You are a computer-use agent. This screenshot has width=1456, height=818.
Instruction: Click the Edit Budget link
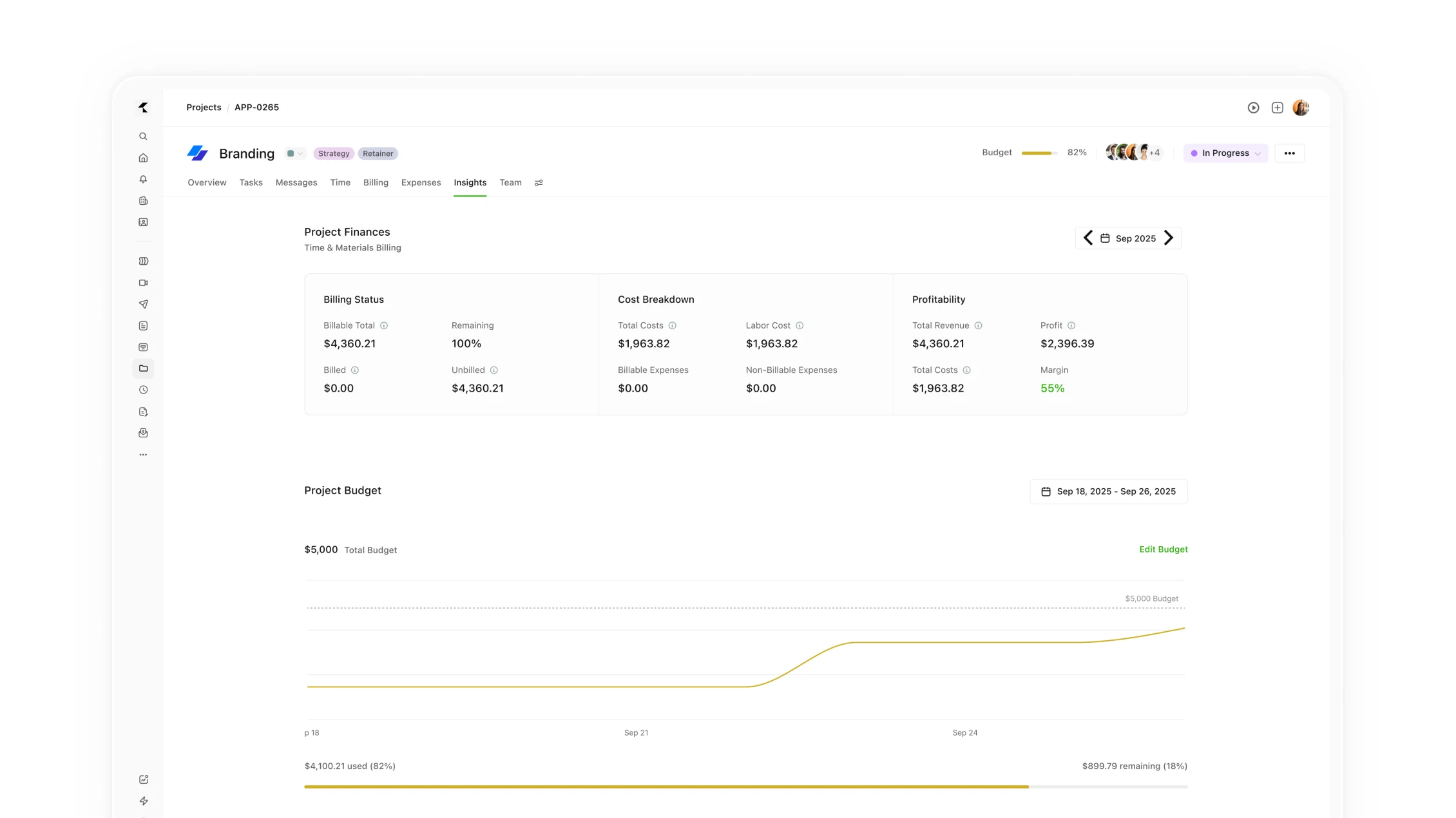click(x=1163, y=549)
